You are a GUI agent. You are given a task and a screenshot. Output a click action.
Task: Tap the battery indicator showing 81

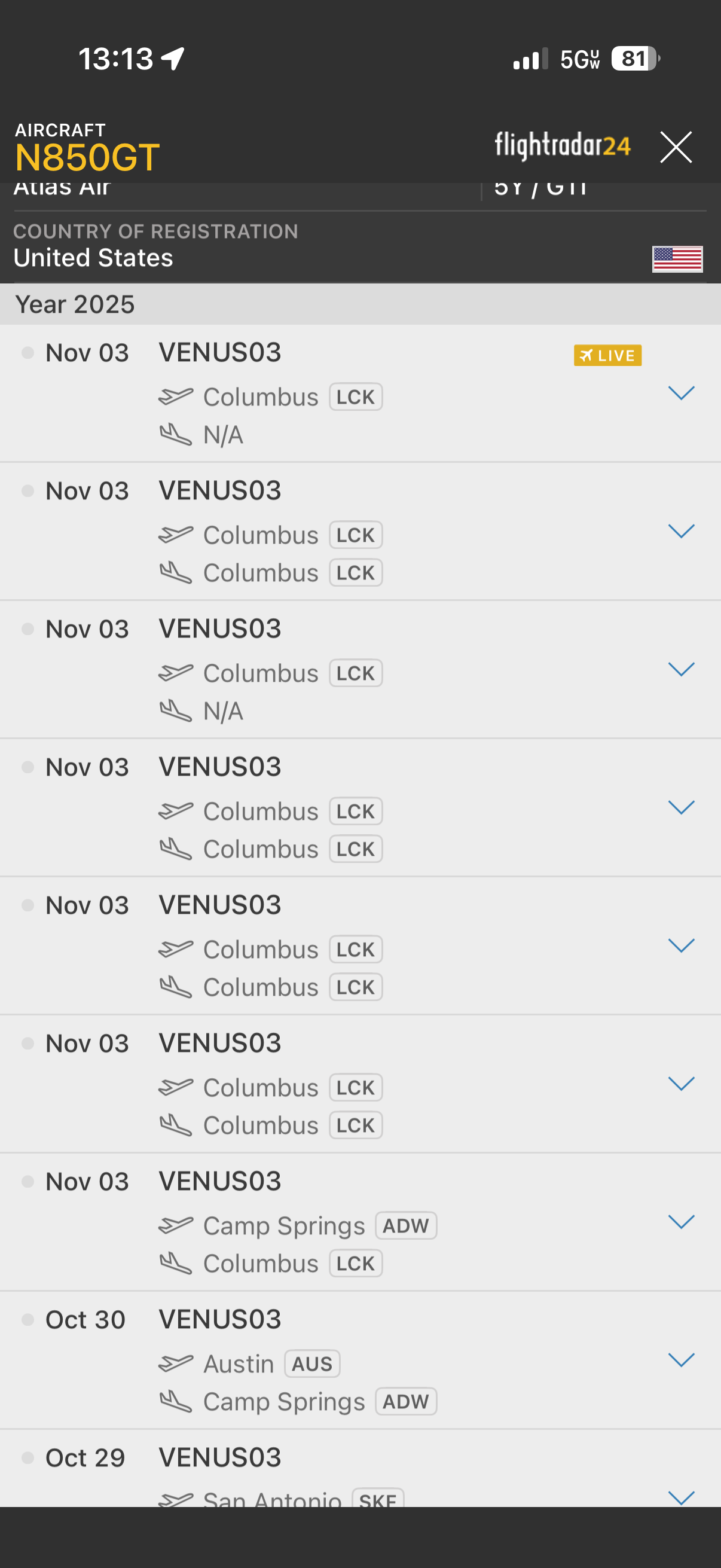(634, 59)
